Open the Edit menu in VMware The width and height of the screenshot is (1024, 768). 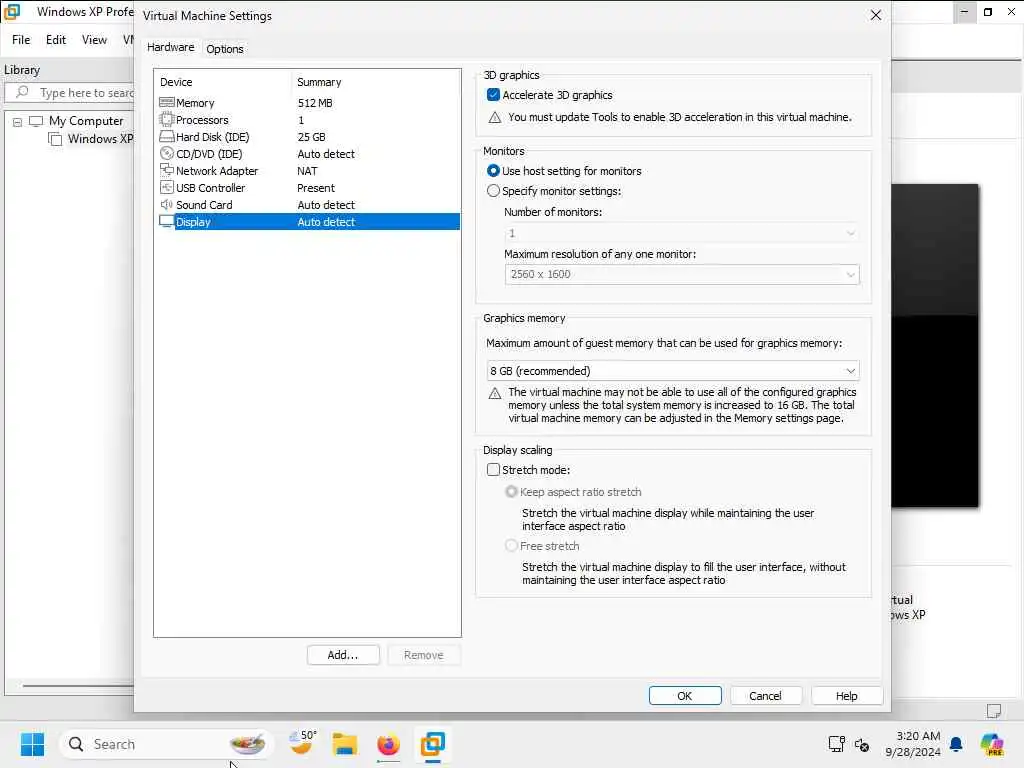coord(56,40)
